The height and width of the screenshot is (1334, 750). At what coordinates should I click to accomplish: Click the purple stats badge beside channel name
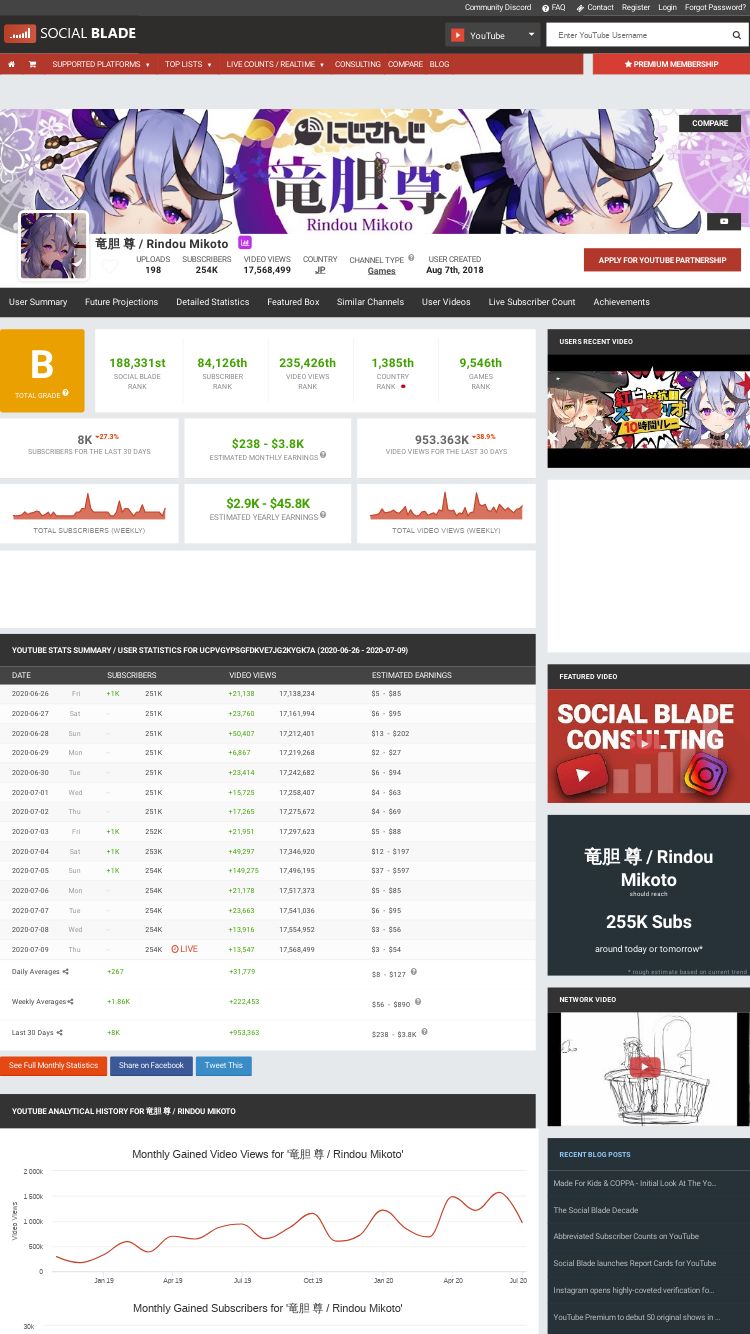click(x=245, y=243)
